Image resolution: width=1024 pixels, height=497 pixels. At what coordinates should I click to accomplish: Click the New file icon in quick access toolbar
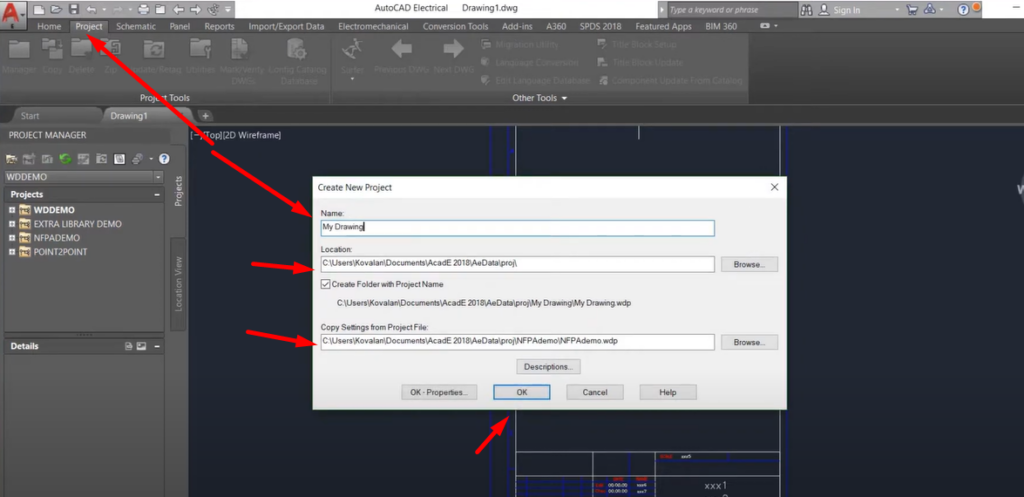click(x=39, y=9)
